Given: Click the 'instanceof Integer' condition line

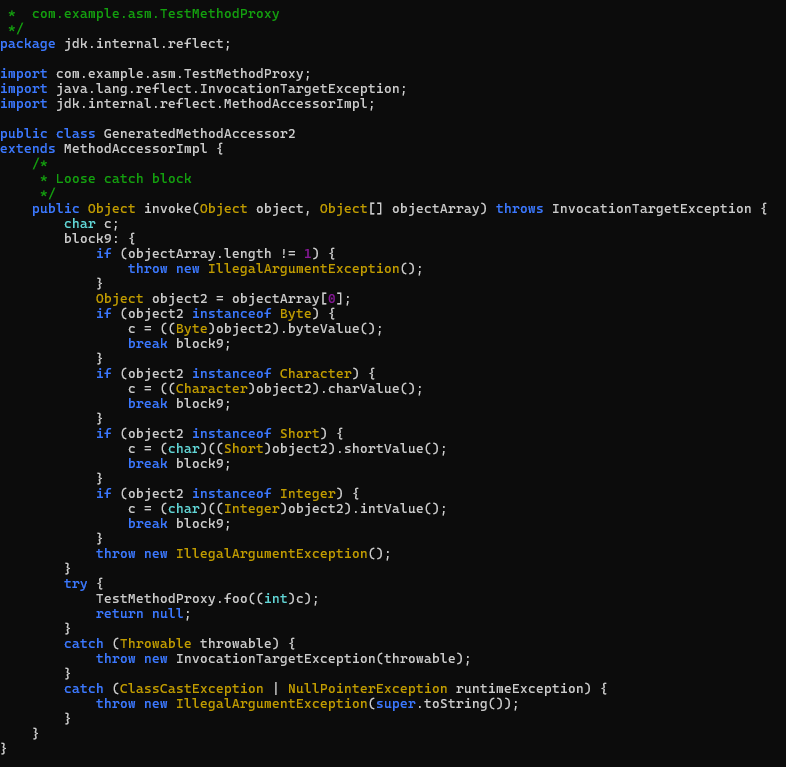Looking at the screenshot, I should coord(228,494).
